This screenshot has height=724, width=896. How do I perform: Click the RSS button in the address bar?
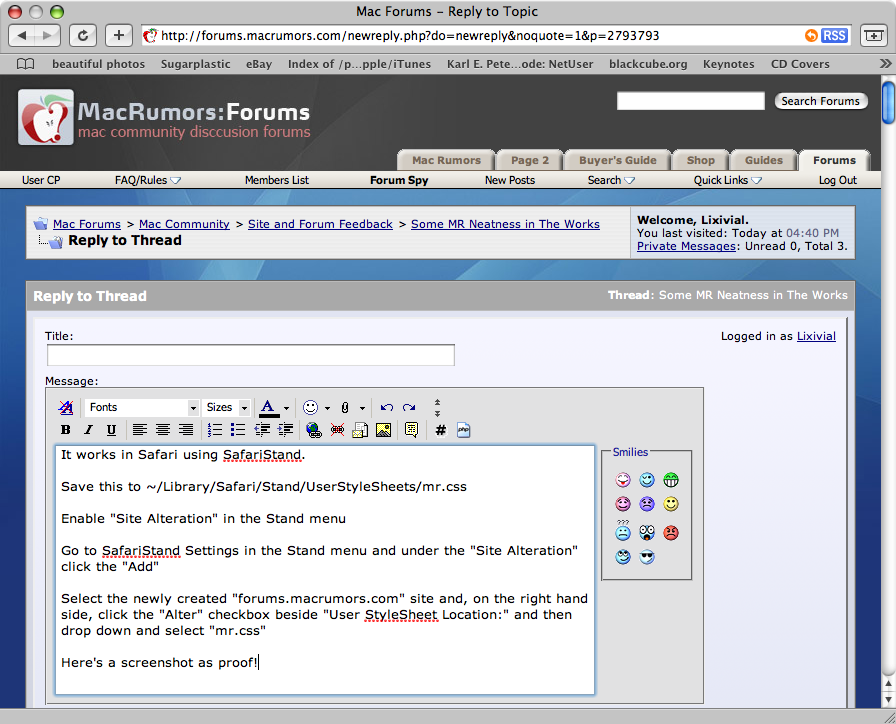(x=834, y=35)
